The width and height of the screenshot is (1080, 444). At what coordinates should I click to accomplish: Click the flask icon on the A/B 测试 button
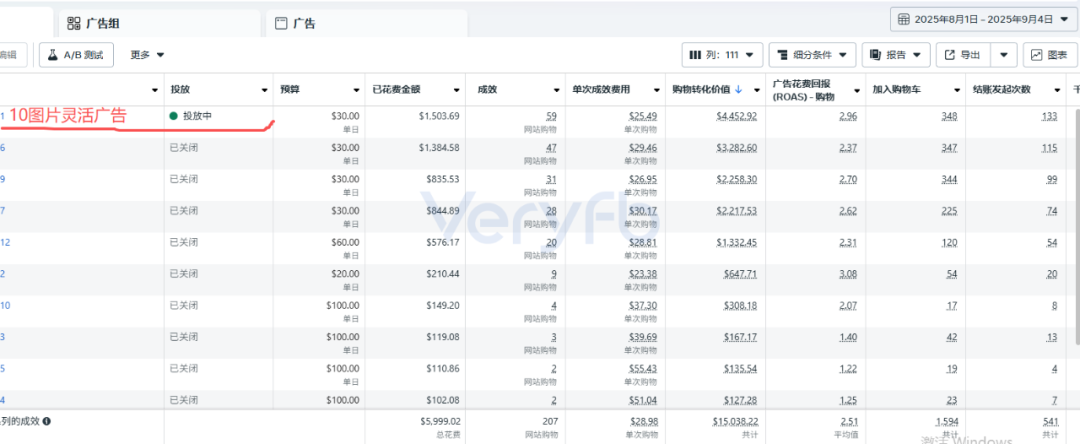(x=52, y=55)
